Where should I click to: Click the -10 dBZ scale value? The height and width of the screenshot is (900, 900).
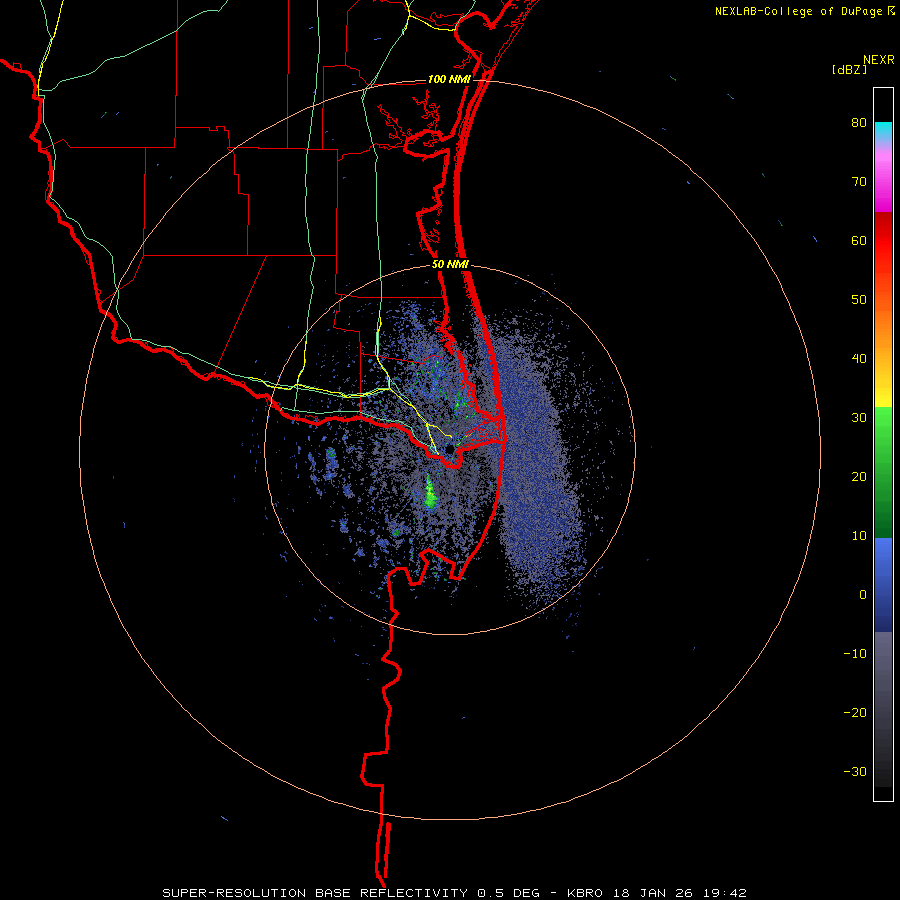pos(855,654)
